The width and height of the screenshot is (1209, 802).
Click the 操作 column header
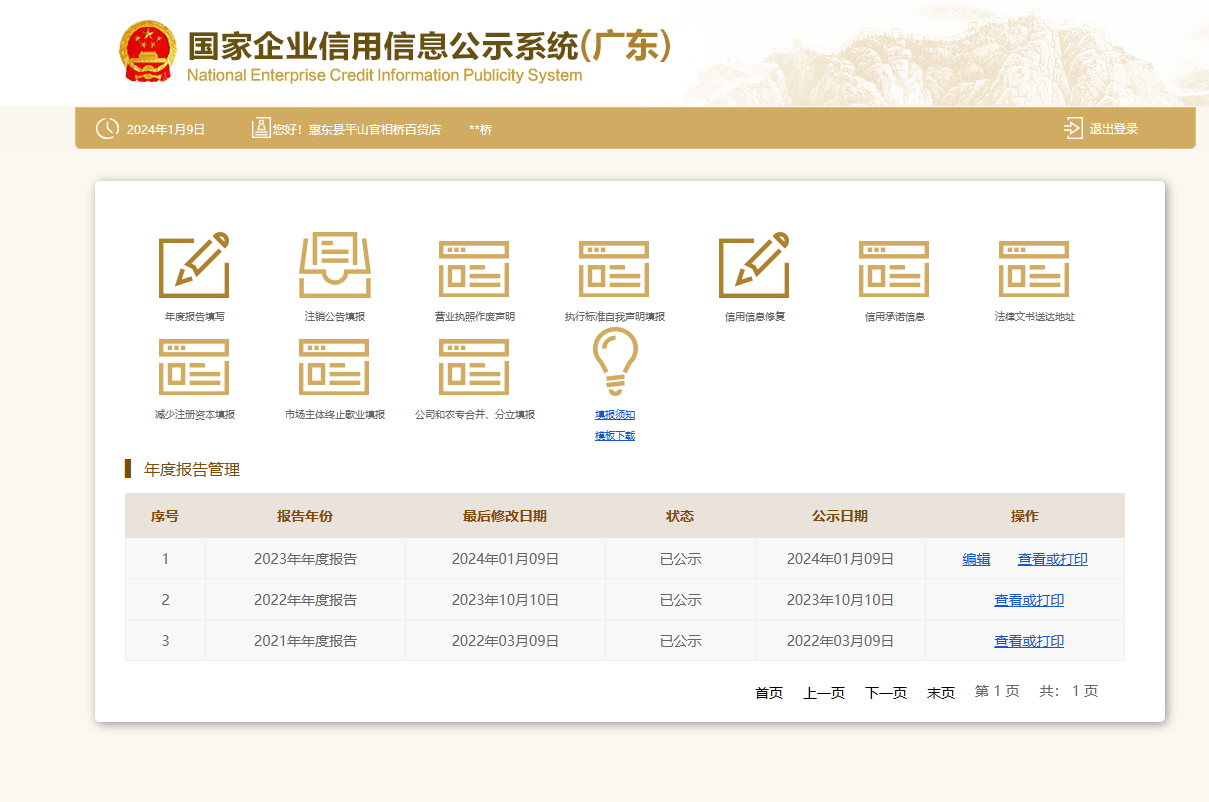(1025, 516)
